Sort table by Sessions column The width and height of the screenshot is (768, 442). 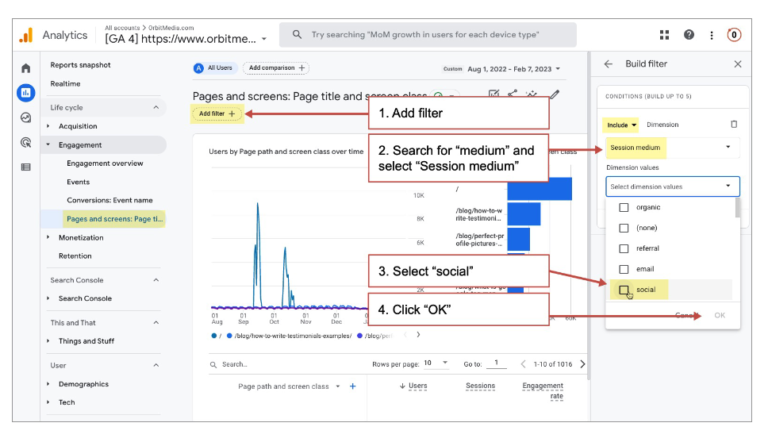[x=480, y=386]
